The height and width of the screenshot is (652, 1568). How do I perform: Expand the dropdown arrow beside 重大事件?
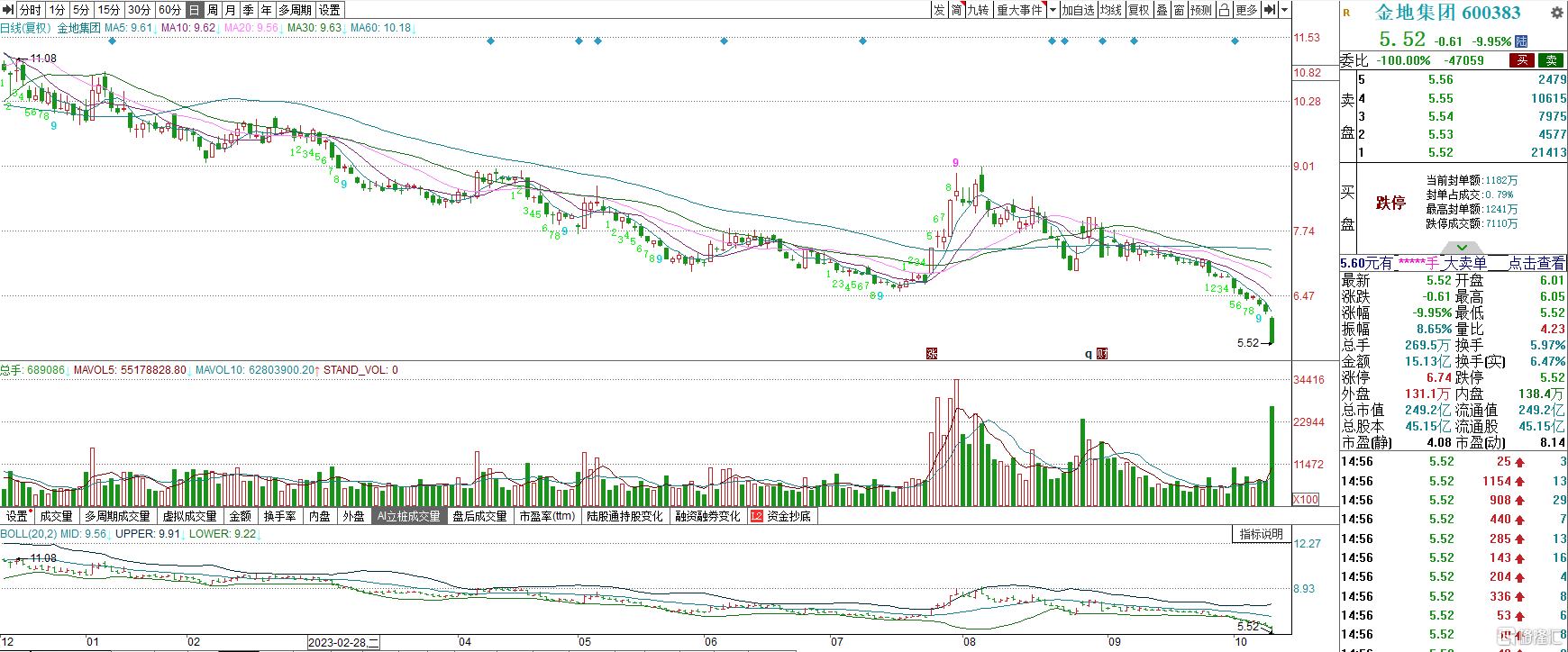(1052, 10)
